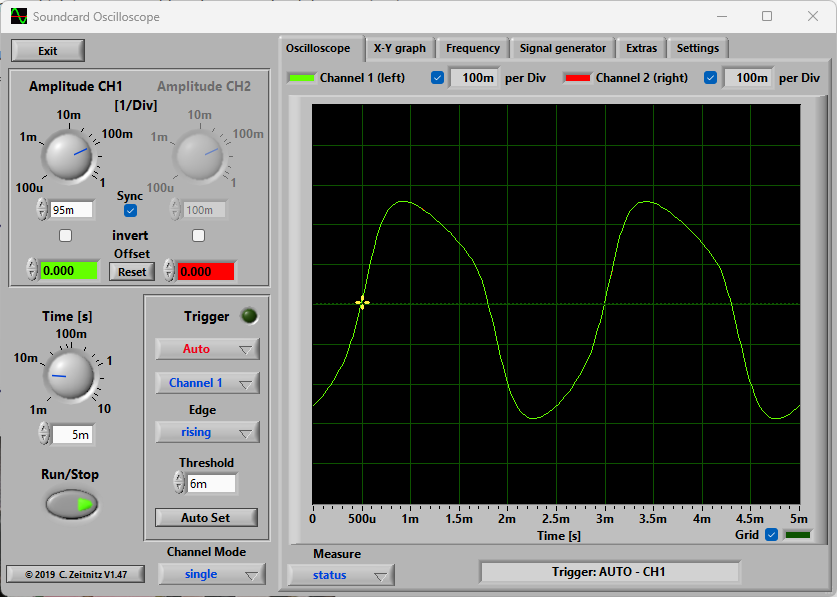This screenshot has width=837, height=597.
Task: Click the Threshold stepper arrows
Action: tap(179, 483)
